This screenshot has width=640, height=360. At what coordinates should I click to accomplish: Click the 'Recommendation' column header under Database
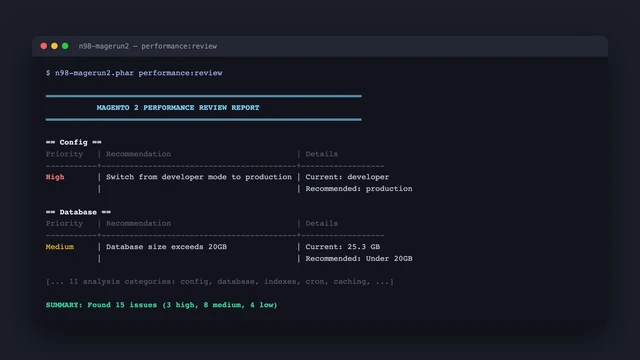tap(138, 224)
